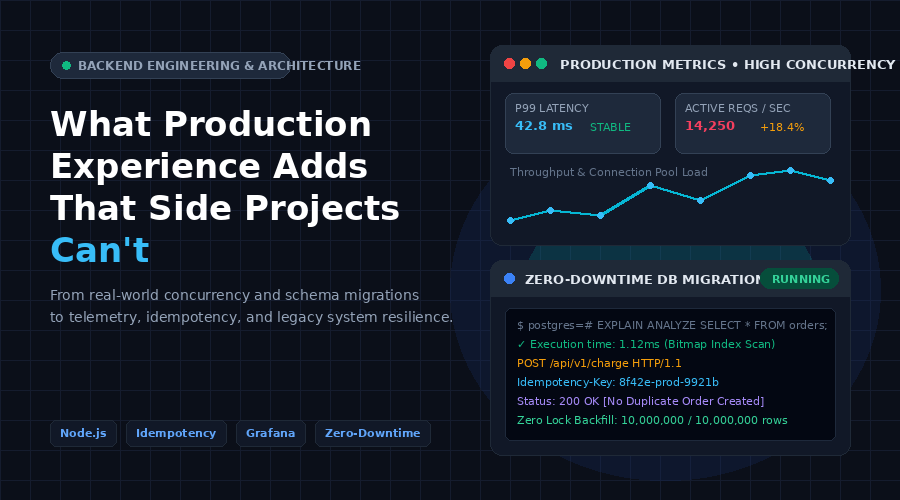Viewport: 900px width, 500px height.
Task: Select the Idempotency tag
Action: pyautogui.click(x=176, y=433)
